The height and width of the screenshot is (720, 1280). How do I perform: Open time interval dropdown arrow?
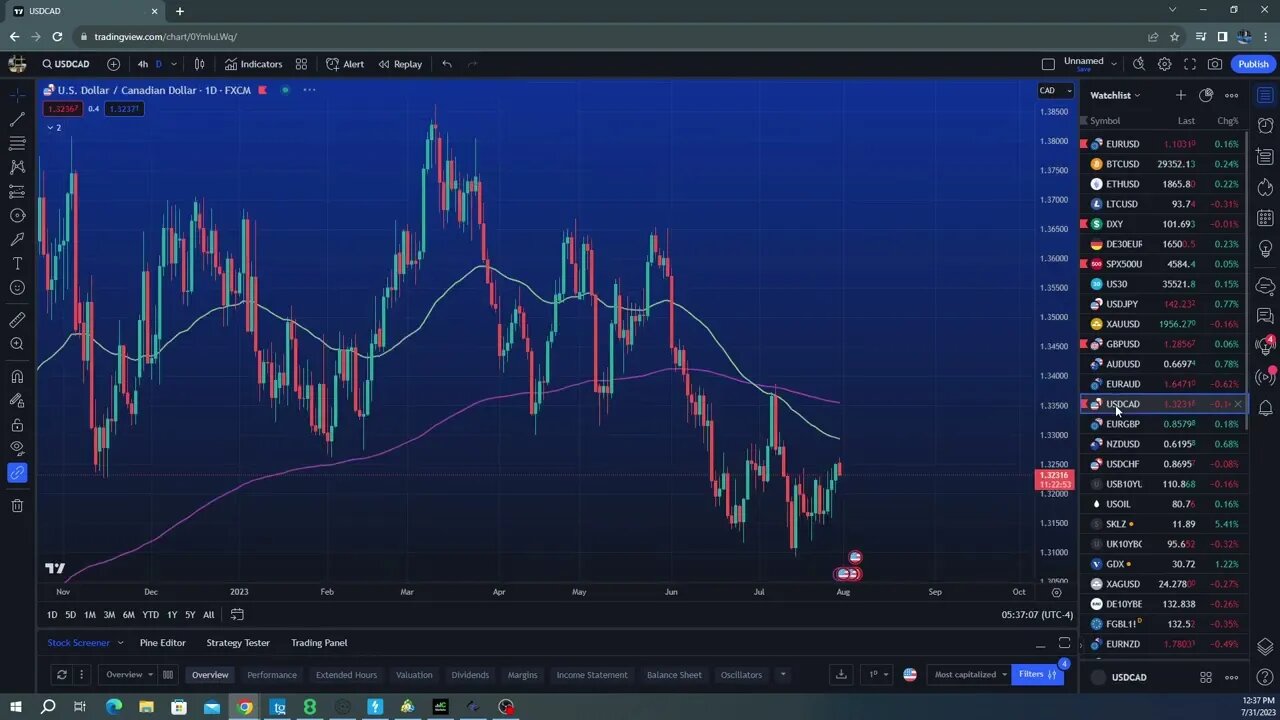pyautogui.click(x=173, y=64)
